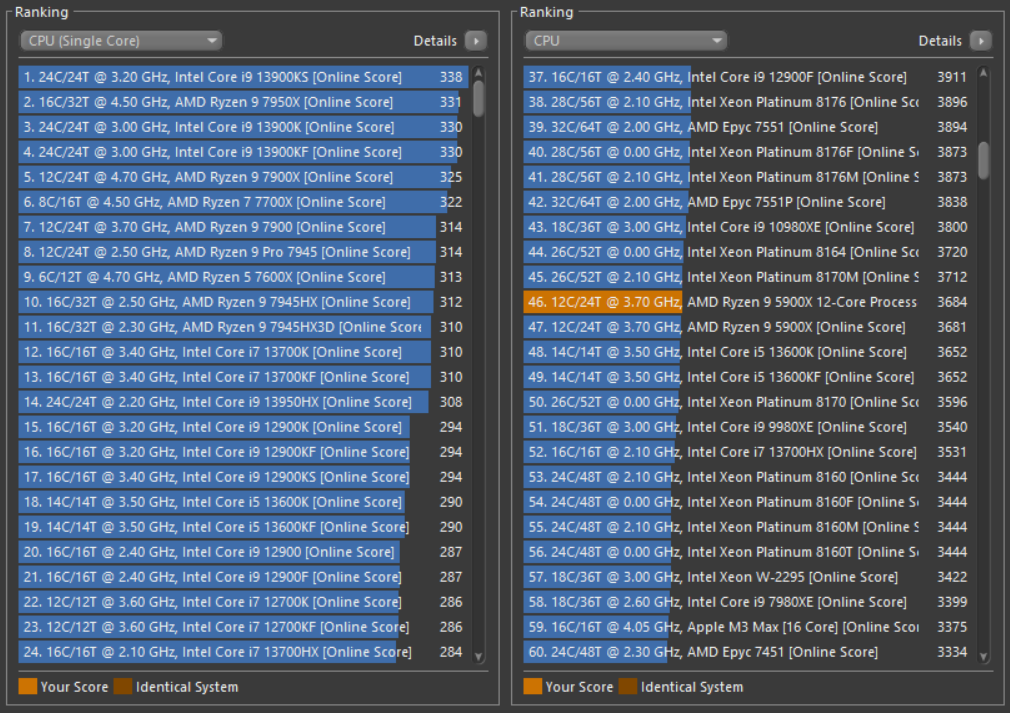Select the Intel Core i7 13700KF row

pyautogui.click(x=243, y=377)
